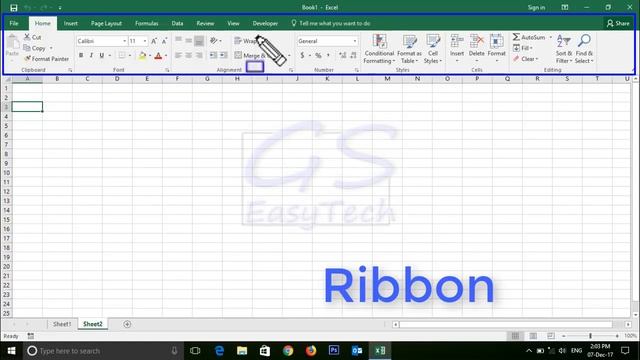Image resolution: width=640 pixels, height=360 pixels.
Task: Select Bottom Align vertical alignment
Action: [x=199, y=40]
